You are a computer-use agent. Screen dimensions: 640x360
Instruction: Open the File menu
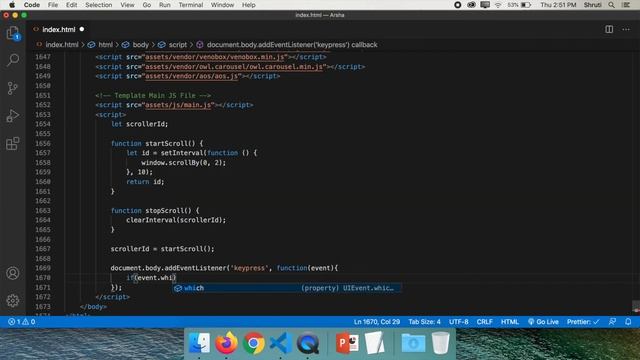[x=53, y=5]
